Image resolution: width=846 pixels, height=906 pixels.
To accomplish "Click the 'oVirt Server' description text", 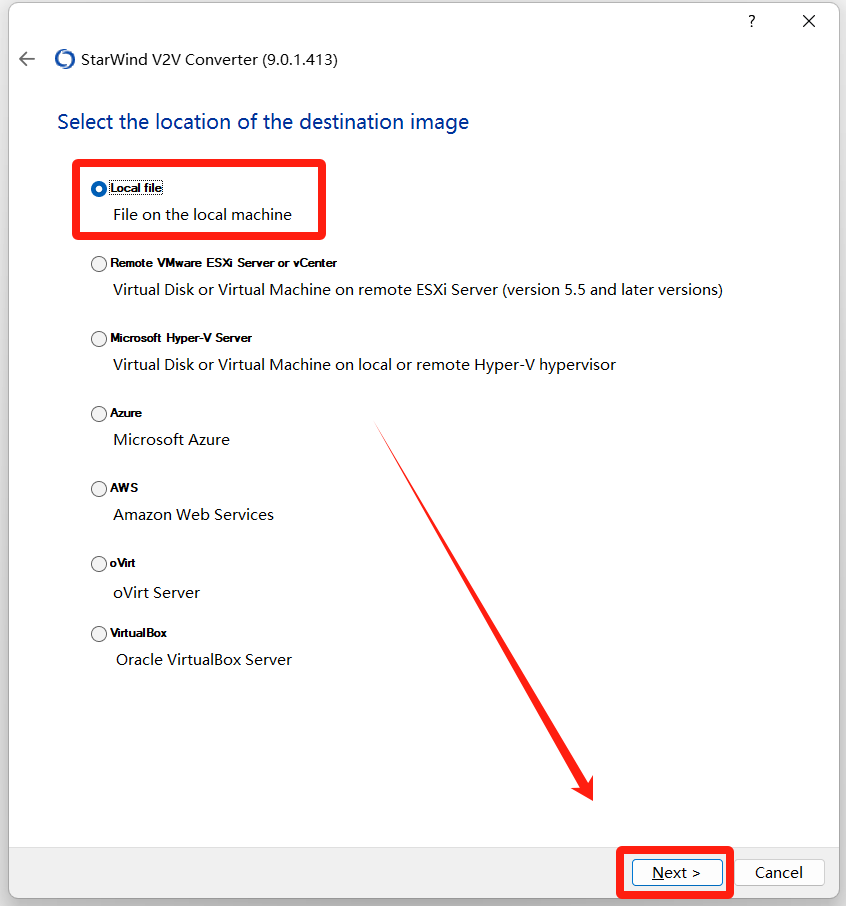I will click(156, 592).
